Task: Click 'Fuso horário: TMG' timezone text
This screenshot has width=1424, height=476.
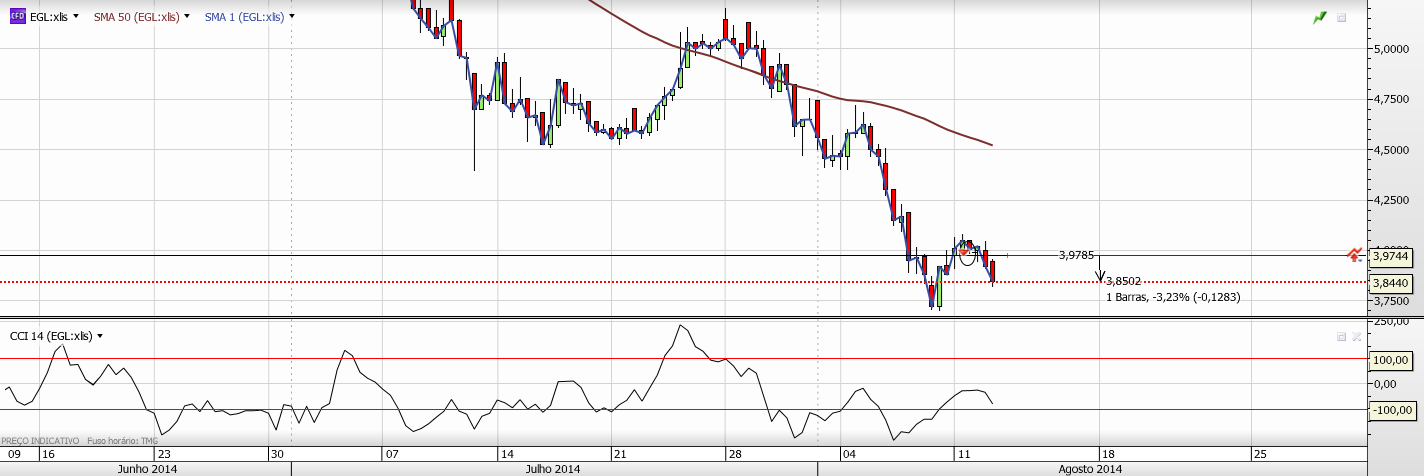Action: click(x=123, y=440)
